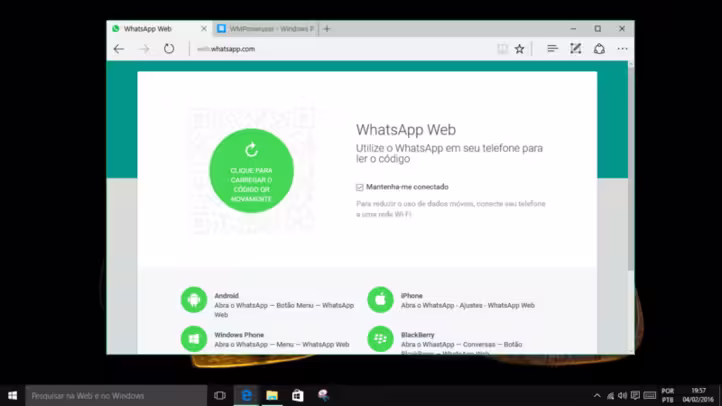Click the WhatsApp Web page heading

pos(406,130)
